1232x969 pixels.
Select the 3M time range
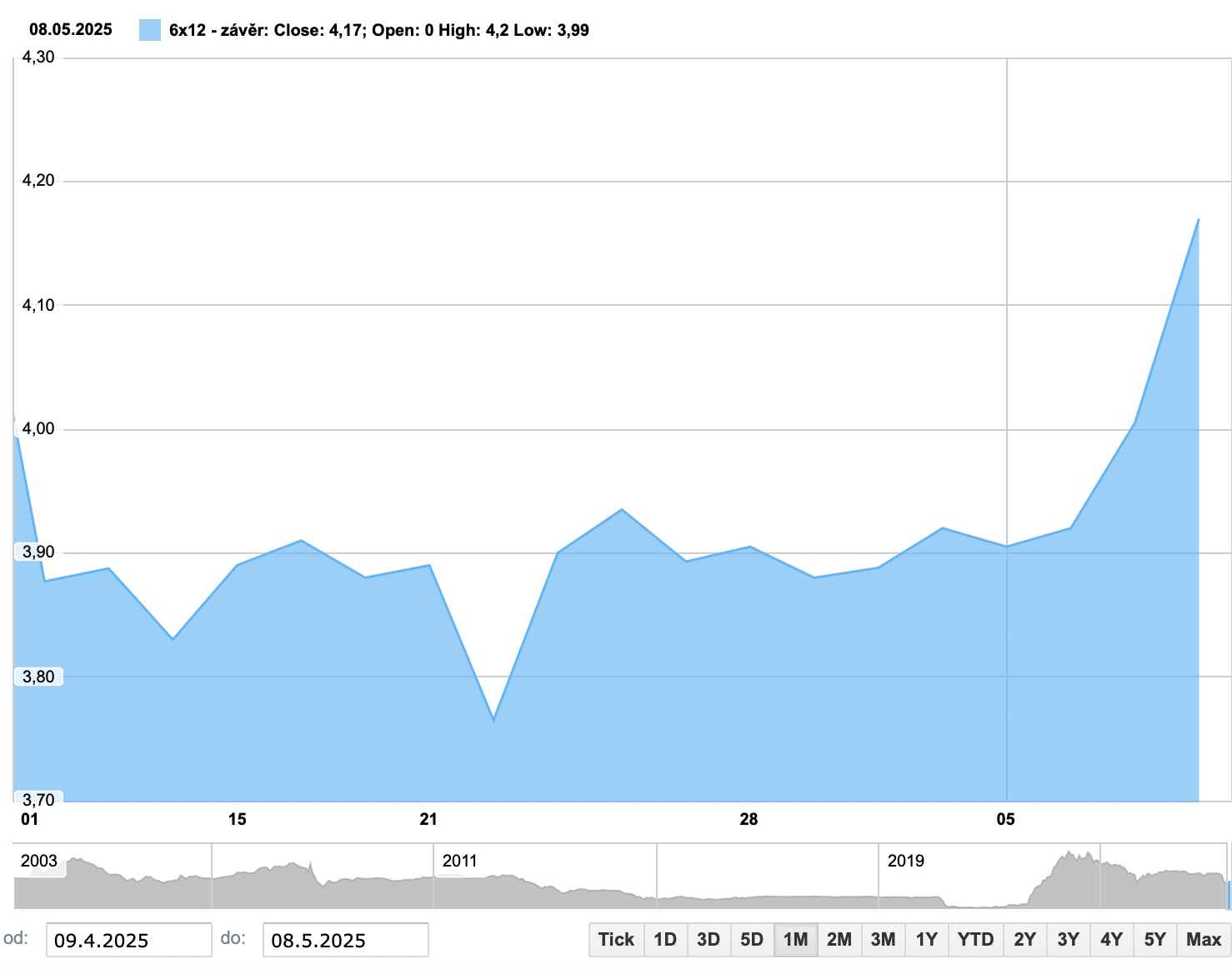(883, 939)
